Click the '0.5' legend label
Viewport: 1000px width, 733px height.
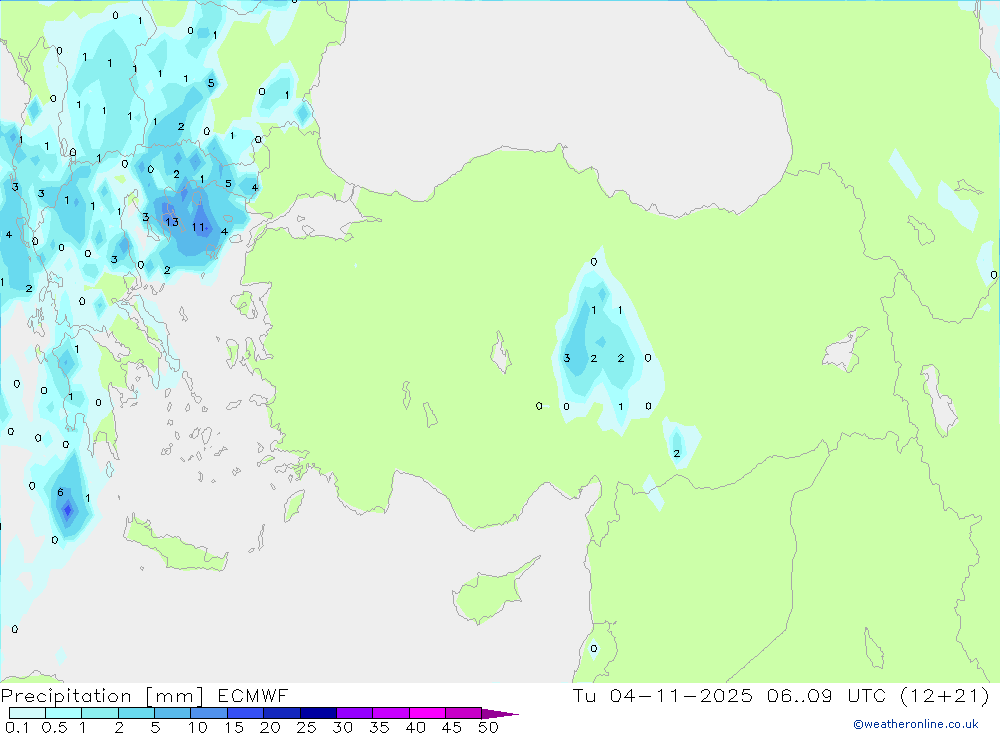[54, 727]
